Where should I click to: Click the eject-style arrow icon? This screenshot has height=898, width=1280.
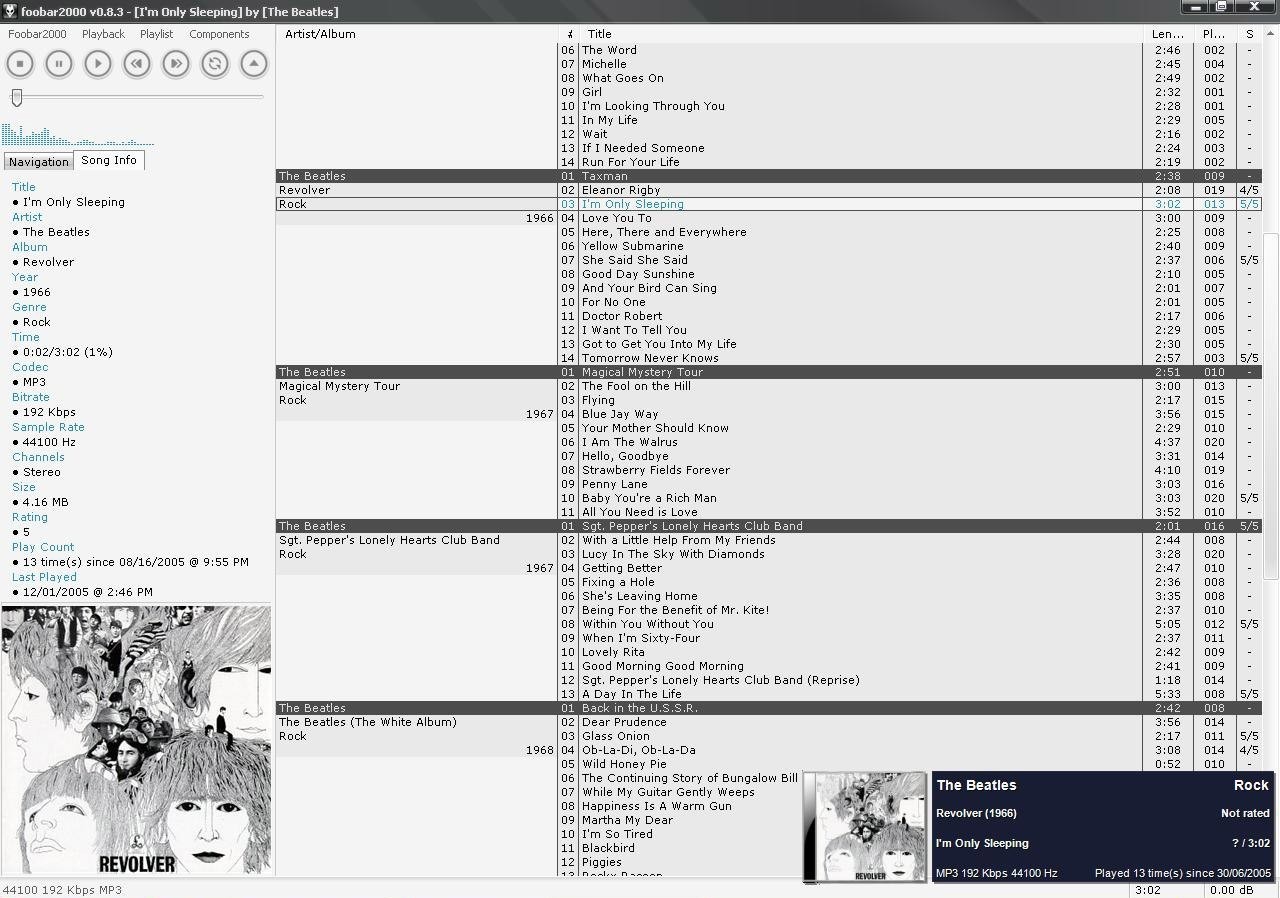pos(253,63)
